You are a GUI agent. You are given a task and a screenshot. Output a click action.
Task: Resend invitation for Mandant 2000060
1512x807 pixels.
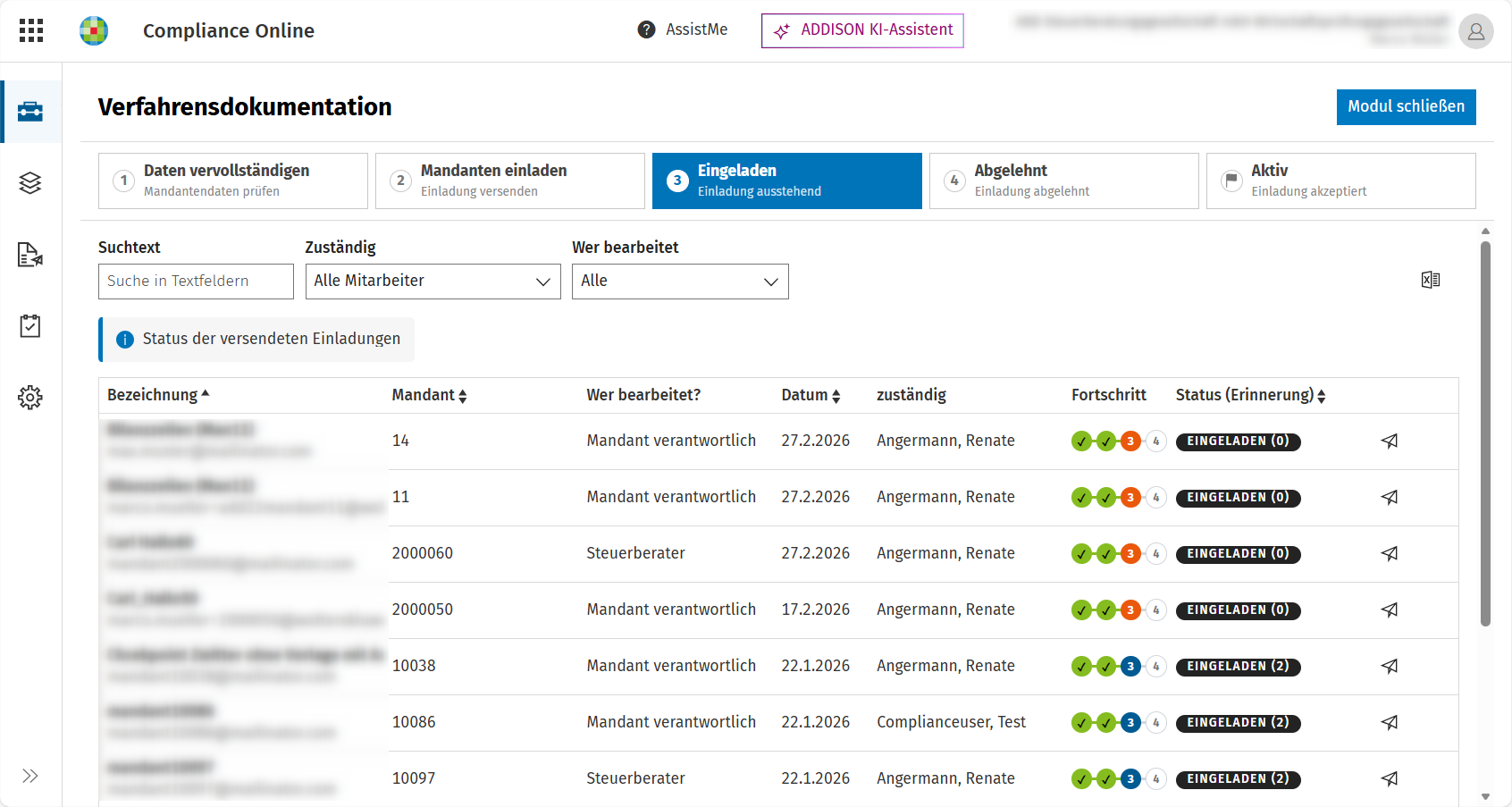[1390, 553]
